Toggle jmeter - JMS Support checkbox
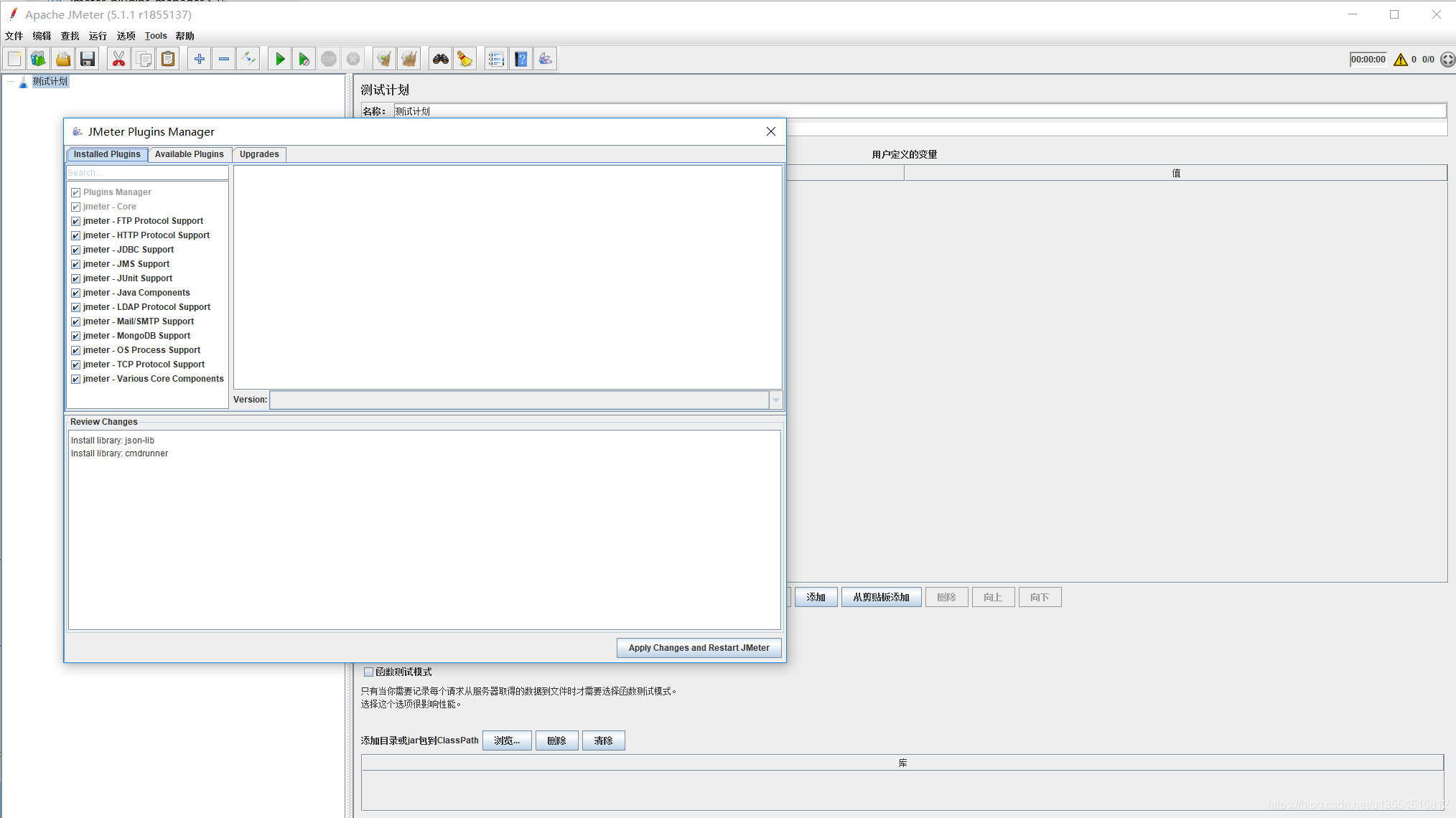 click(x=75, y=264)
